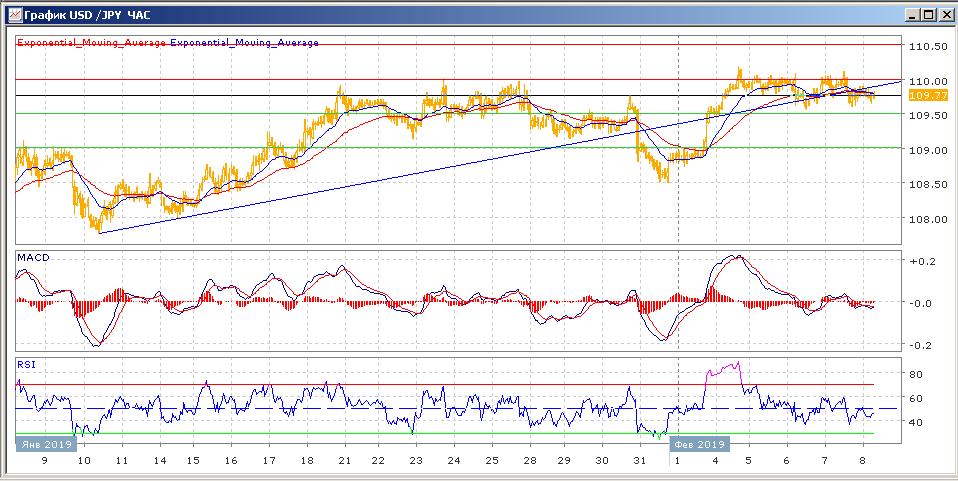Select date 17 on the time axis
Viewport: 958px width, 481px height.
tap(268, 461)
